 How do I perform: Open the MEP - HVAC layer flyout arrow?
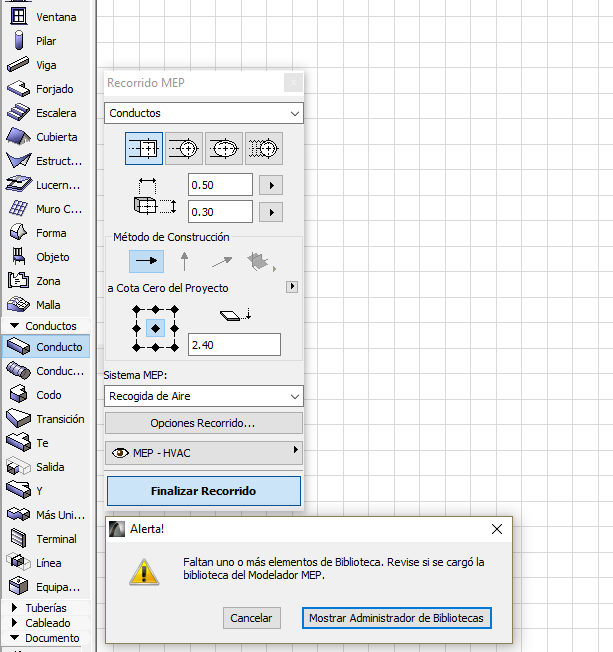(x=295, y=449)
